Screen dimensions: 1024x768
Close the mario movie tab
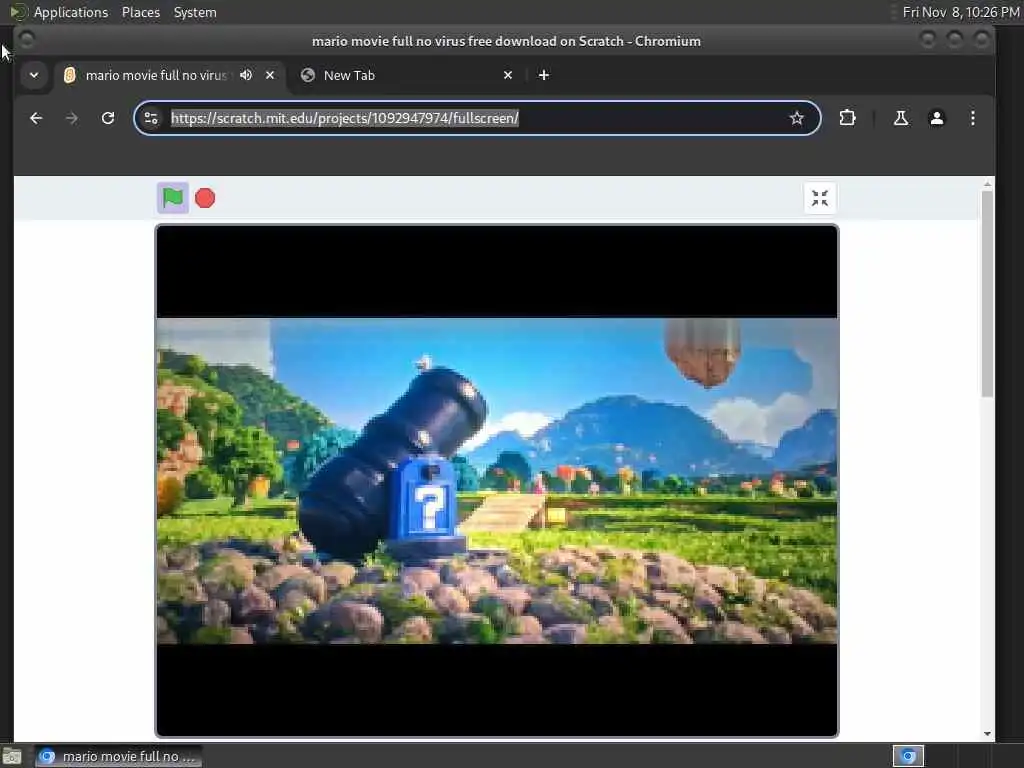pos(270,75)
